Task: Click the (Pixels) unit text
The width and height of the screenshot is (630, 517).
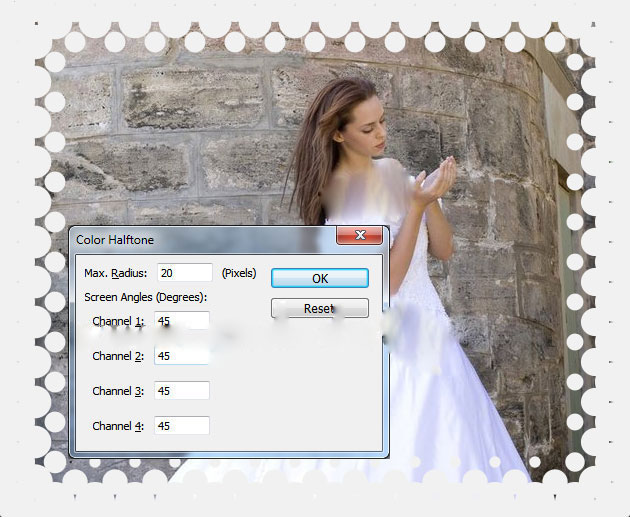Action: pos(239,273)
